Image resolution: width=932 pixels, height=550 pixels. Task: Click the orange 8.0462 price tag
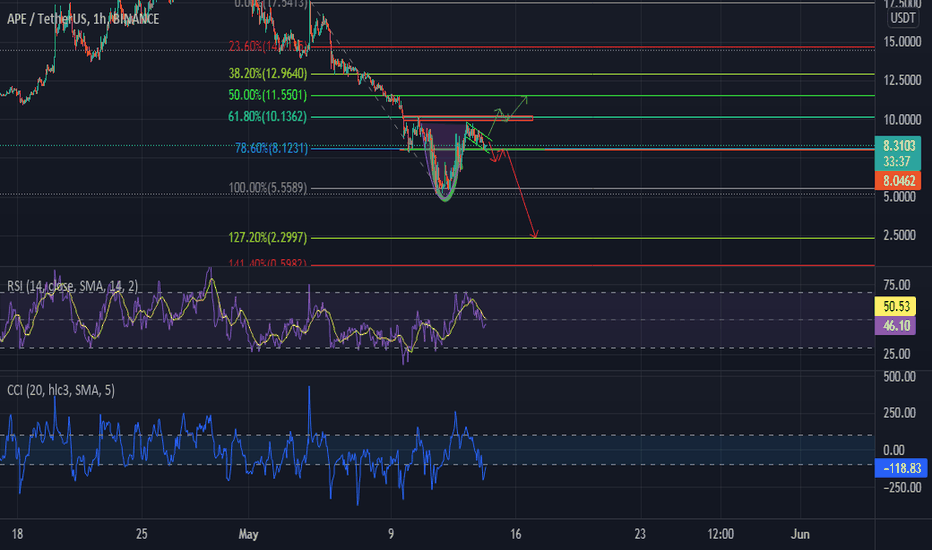pos(898,181)
